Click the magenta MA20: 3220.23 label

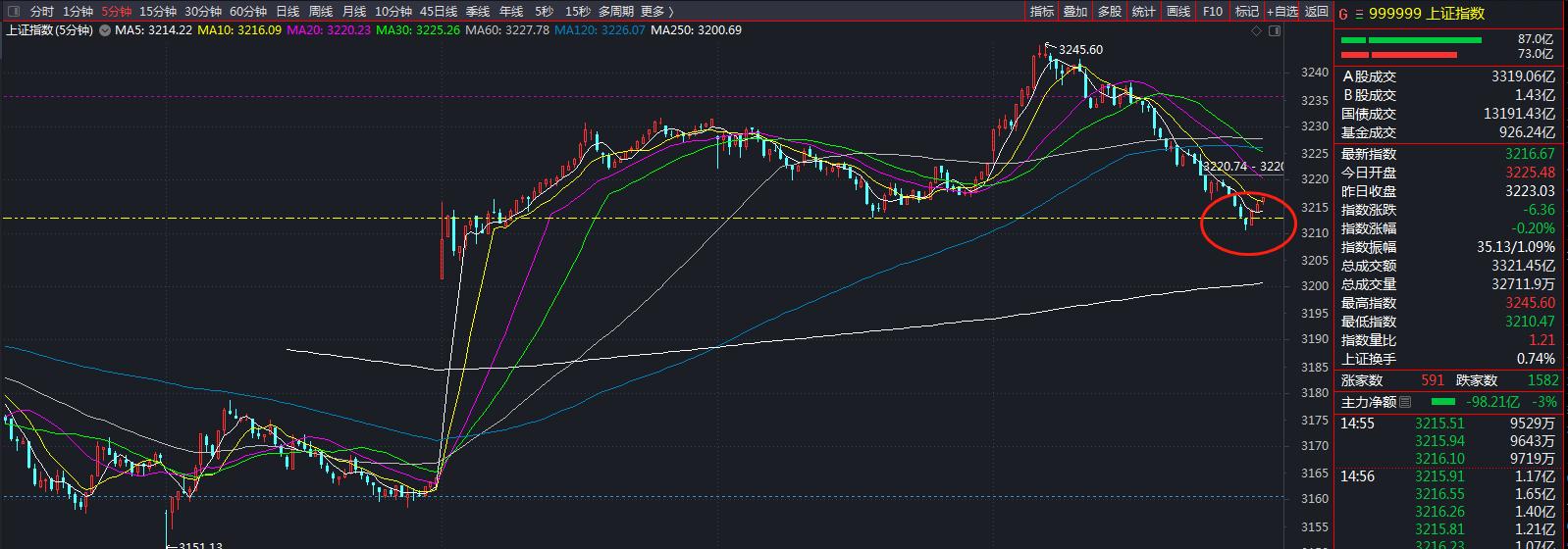click(x=329, y=30)
